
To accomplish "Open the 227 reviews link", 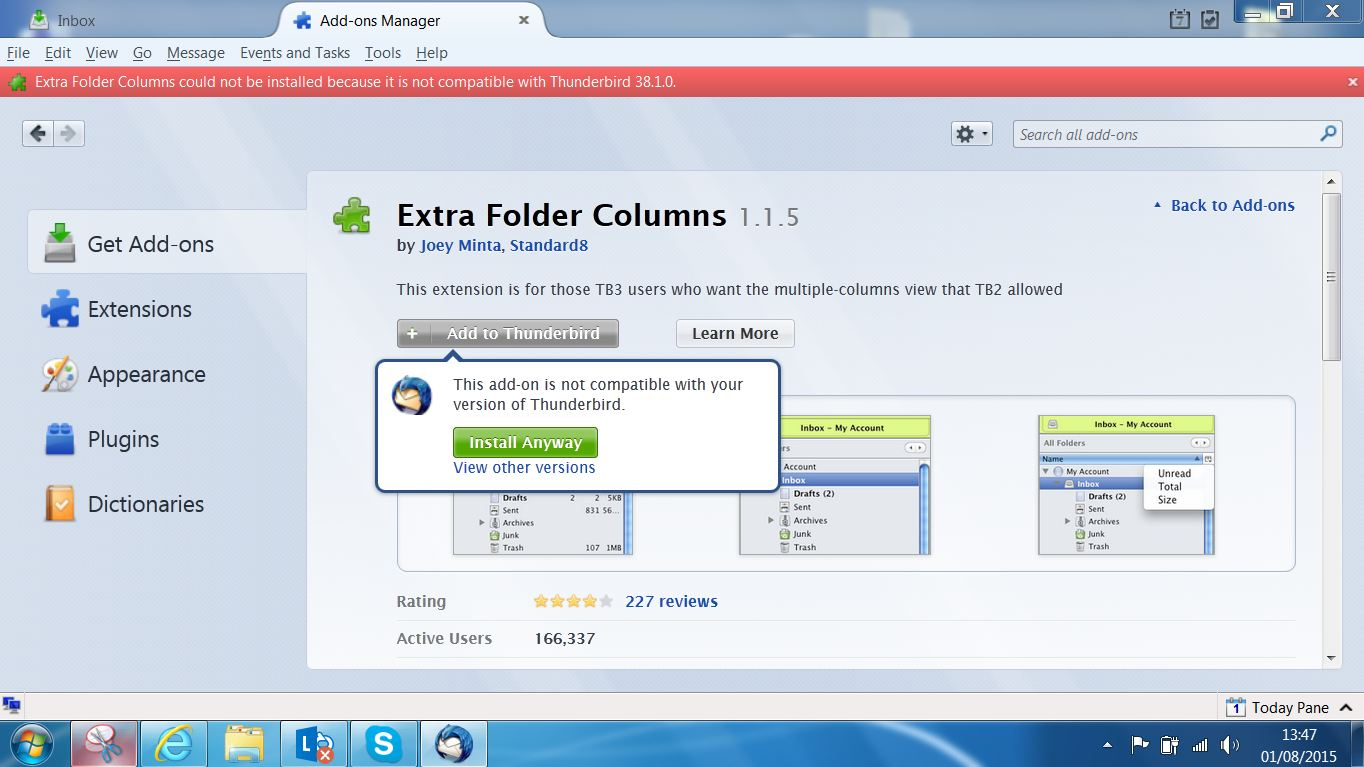I will point(671,601).
